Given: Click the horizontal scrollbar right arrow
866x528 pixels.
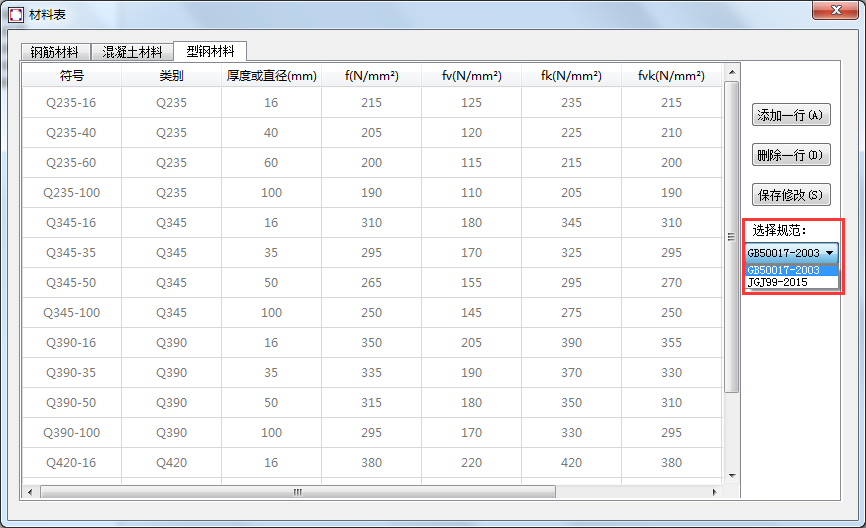Looking at the screenshot, I should point(714,492).
